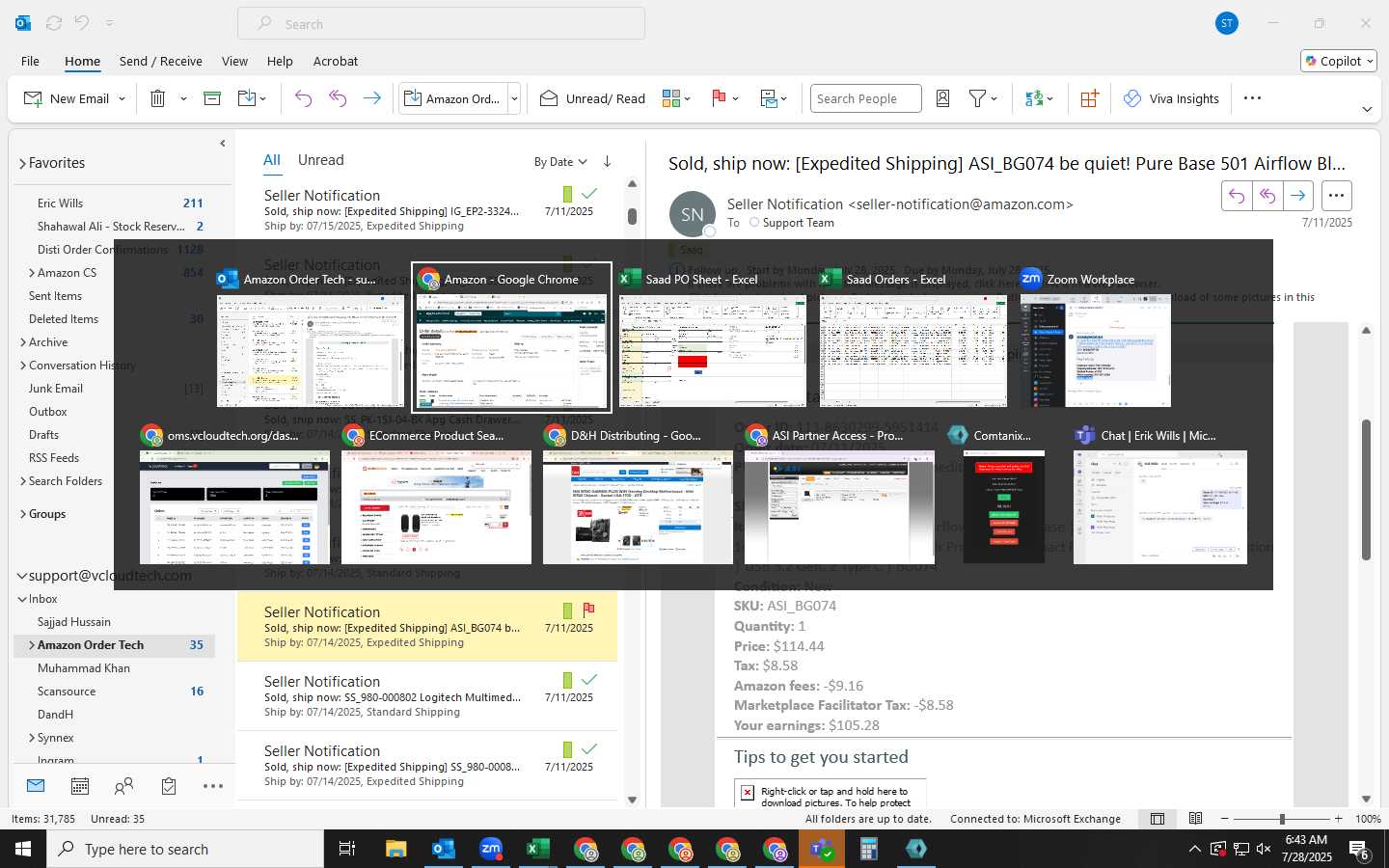Switch to Normal view in status bar
Screen dimensions: 1389x868
[1157, 819]
